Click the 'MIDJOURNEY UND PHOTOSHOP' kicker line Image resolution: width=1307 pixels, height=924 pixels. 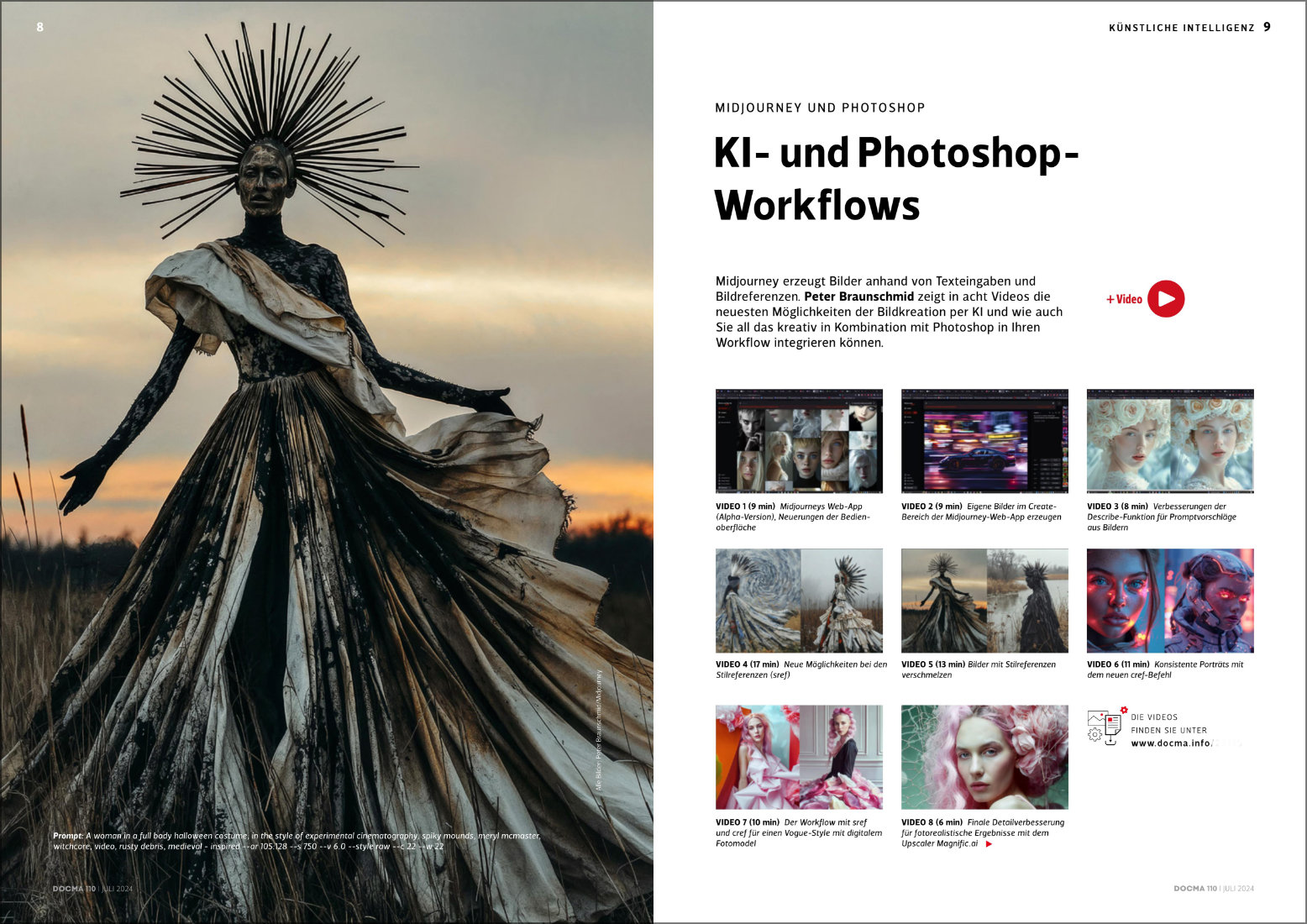pos(820,108)
